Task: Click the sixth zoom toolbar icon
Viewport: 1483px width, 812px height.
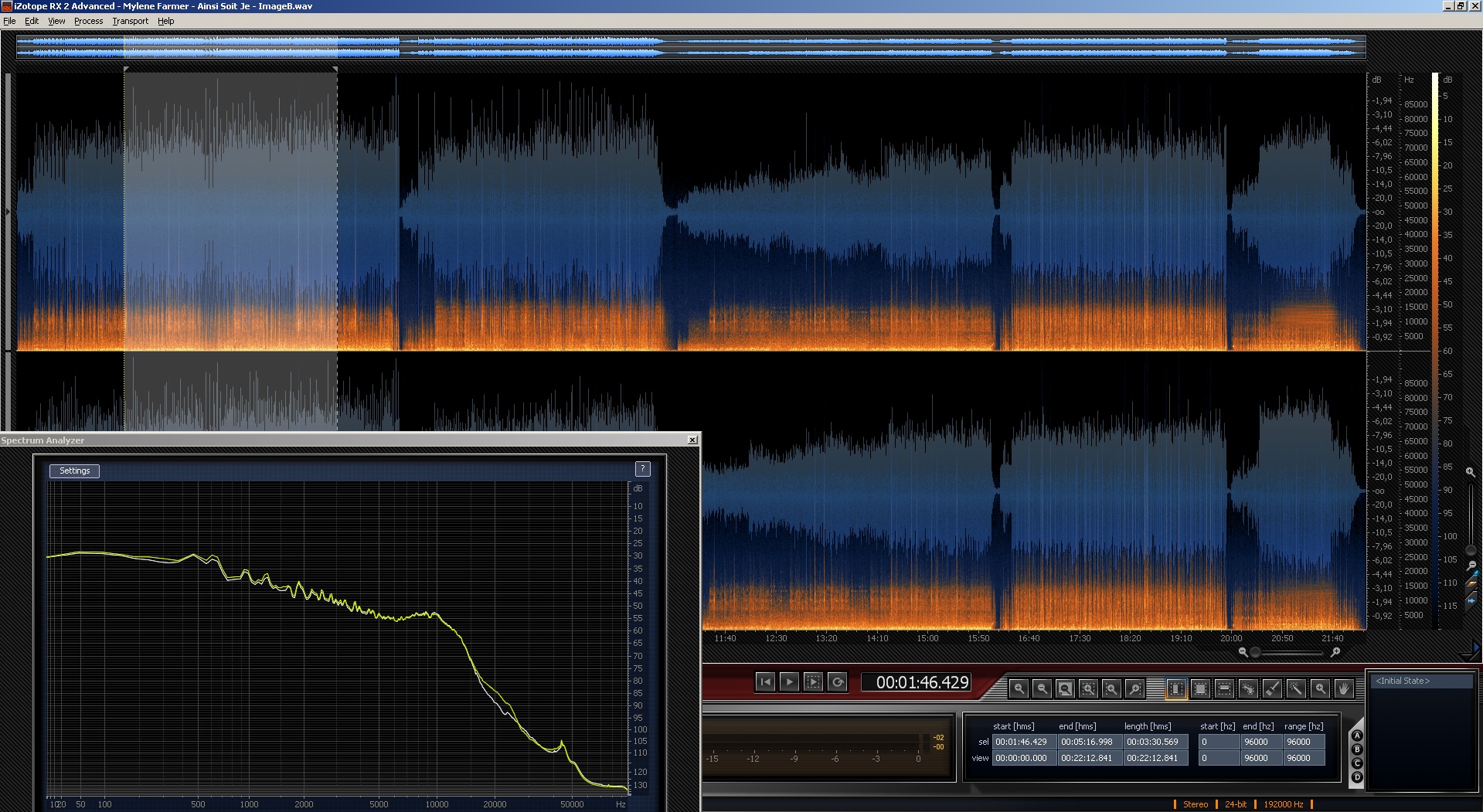Action: point(1134,688)
